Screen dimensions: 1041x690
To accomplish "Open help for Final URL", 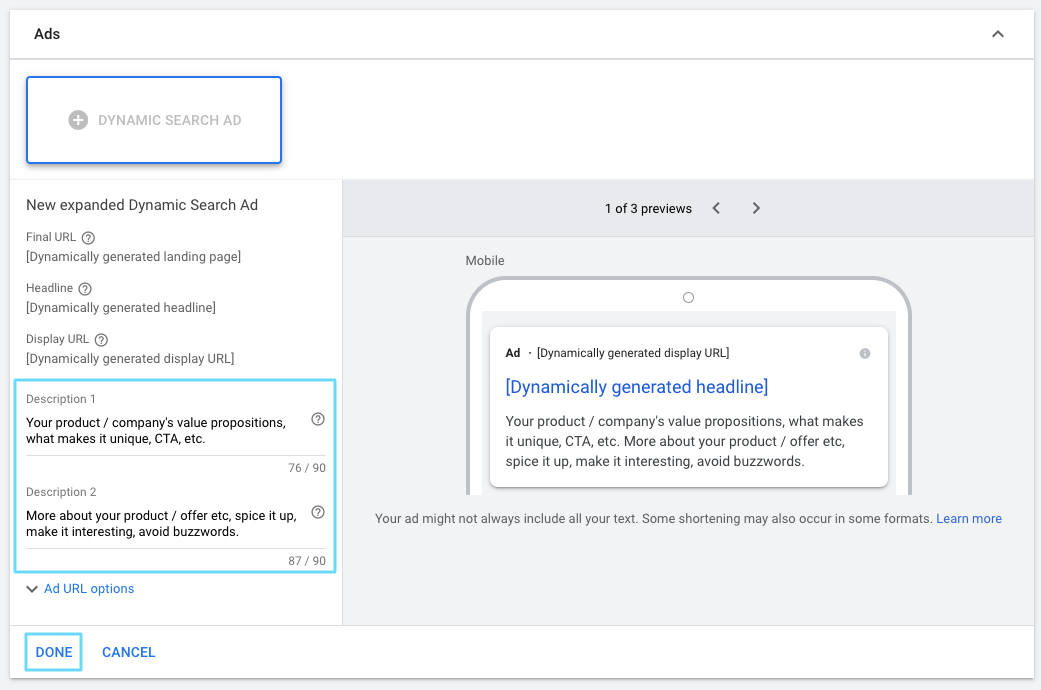I will [88, 238].
